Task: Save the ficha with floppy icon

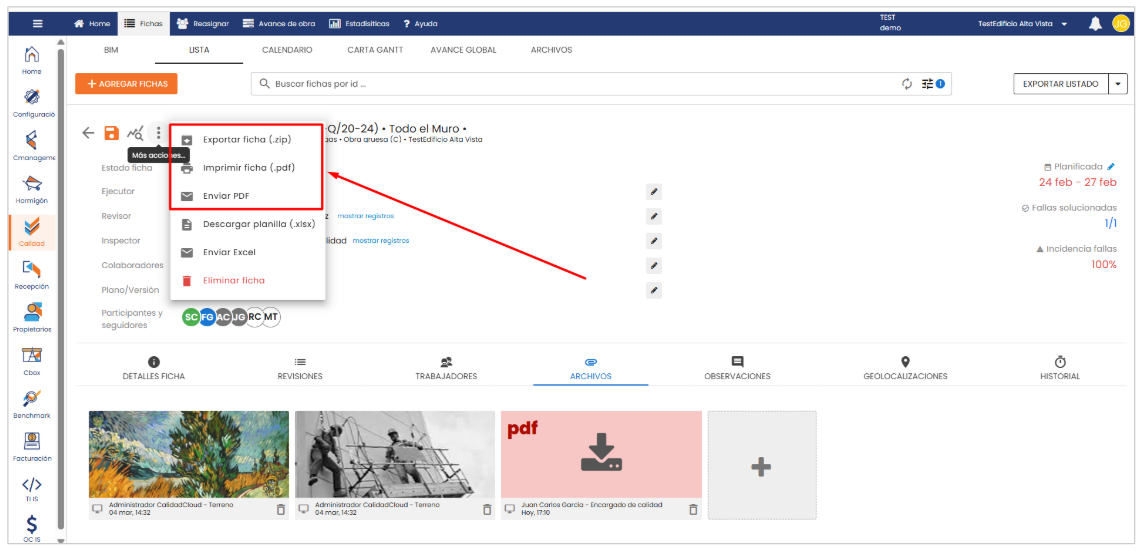Action: point(111,133)
